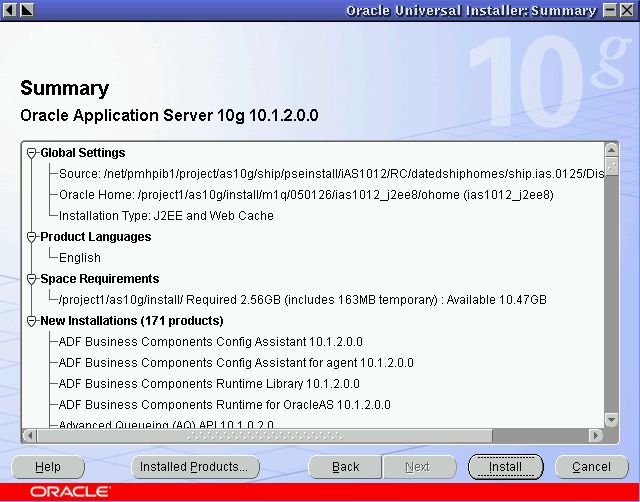640x502 pixels.
Task: Select 'ADF Business Components Config Assistant 10.1.2.0.0'
Action: 211,342
